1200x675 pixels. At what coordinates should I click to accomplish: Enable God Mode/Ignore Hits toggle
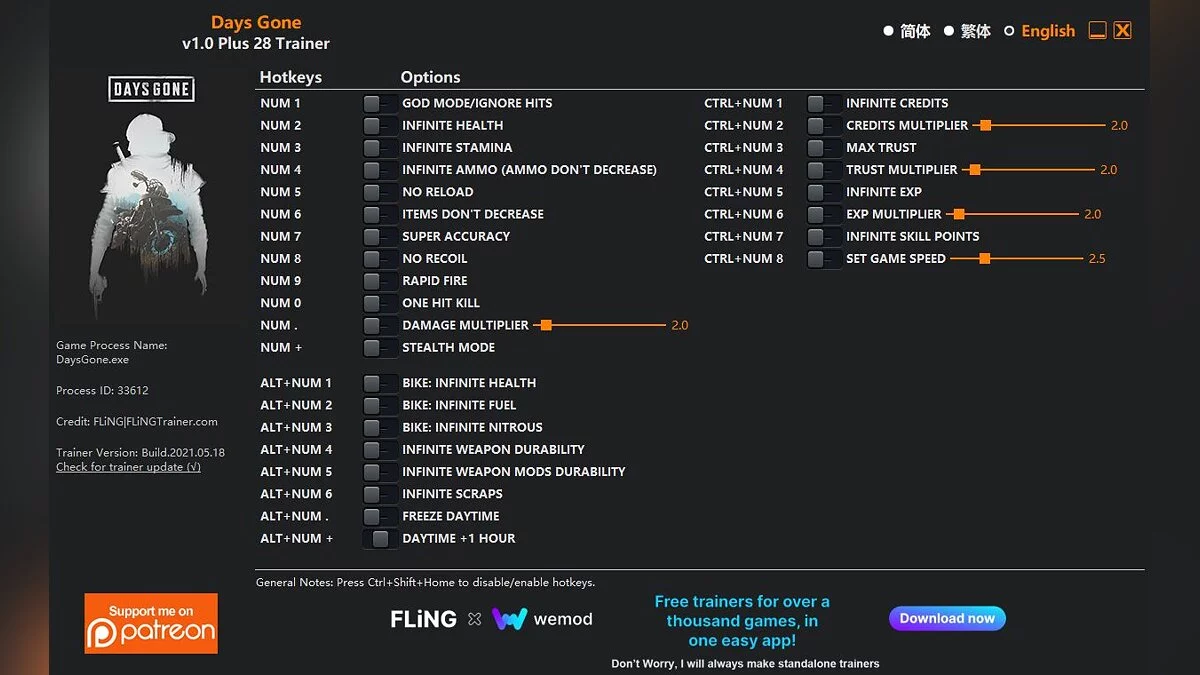click(x=379, y=103)
